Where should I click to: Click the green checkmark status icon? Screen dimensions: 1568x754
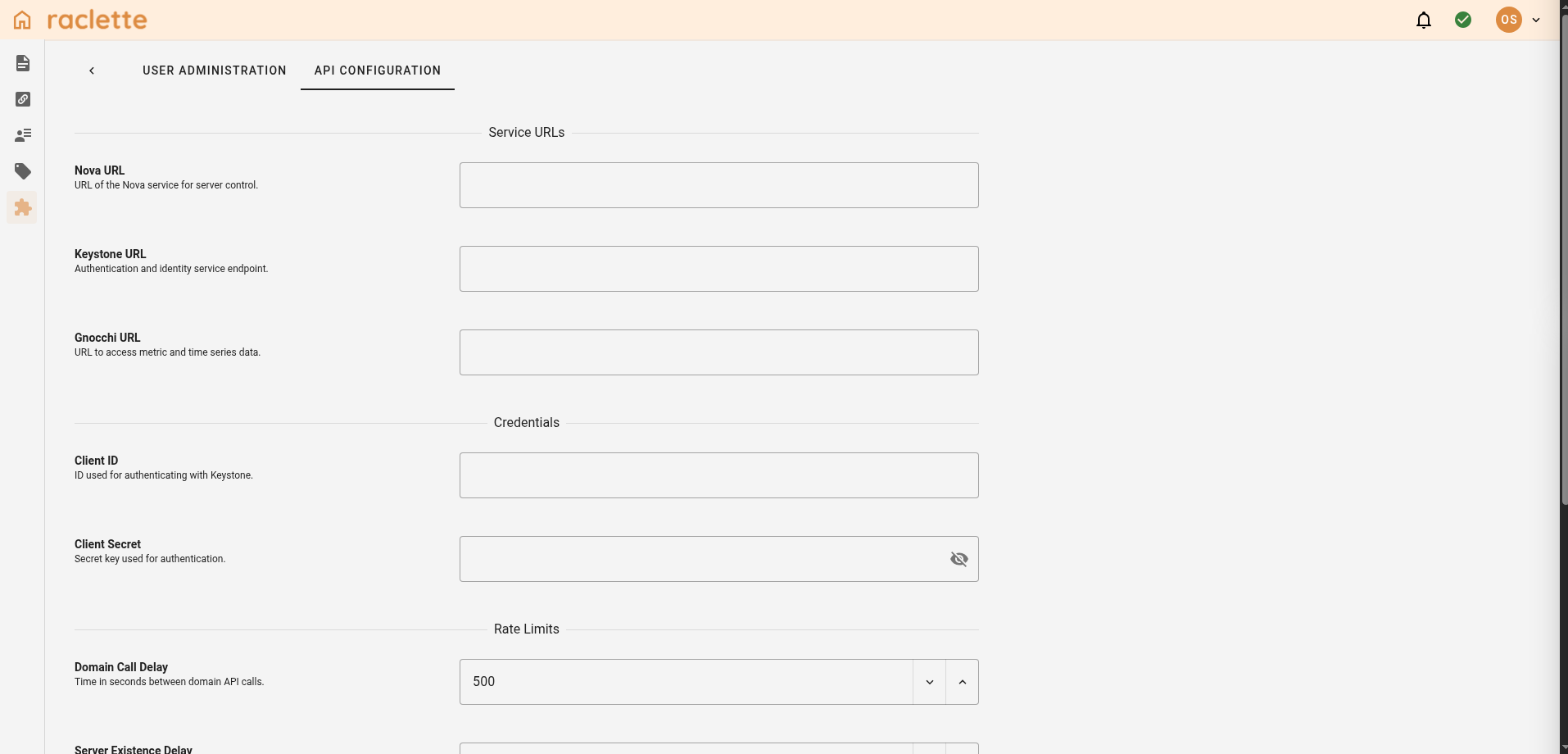[x=1464, y=20]
